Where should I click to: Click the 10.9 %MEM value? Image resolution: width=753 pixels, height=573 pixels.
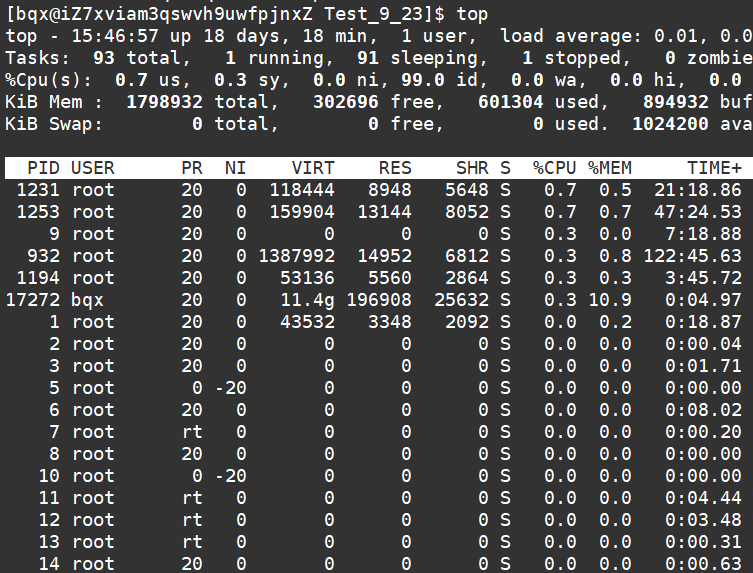[x=610, y=300]
